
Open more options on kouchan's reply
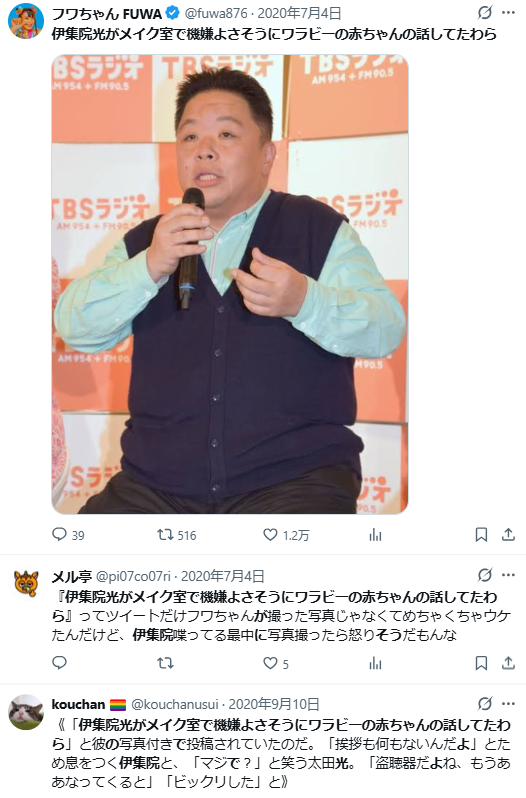(x=508, y=704)
